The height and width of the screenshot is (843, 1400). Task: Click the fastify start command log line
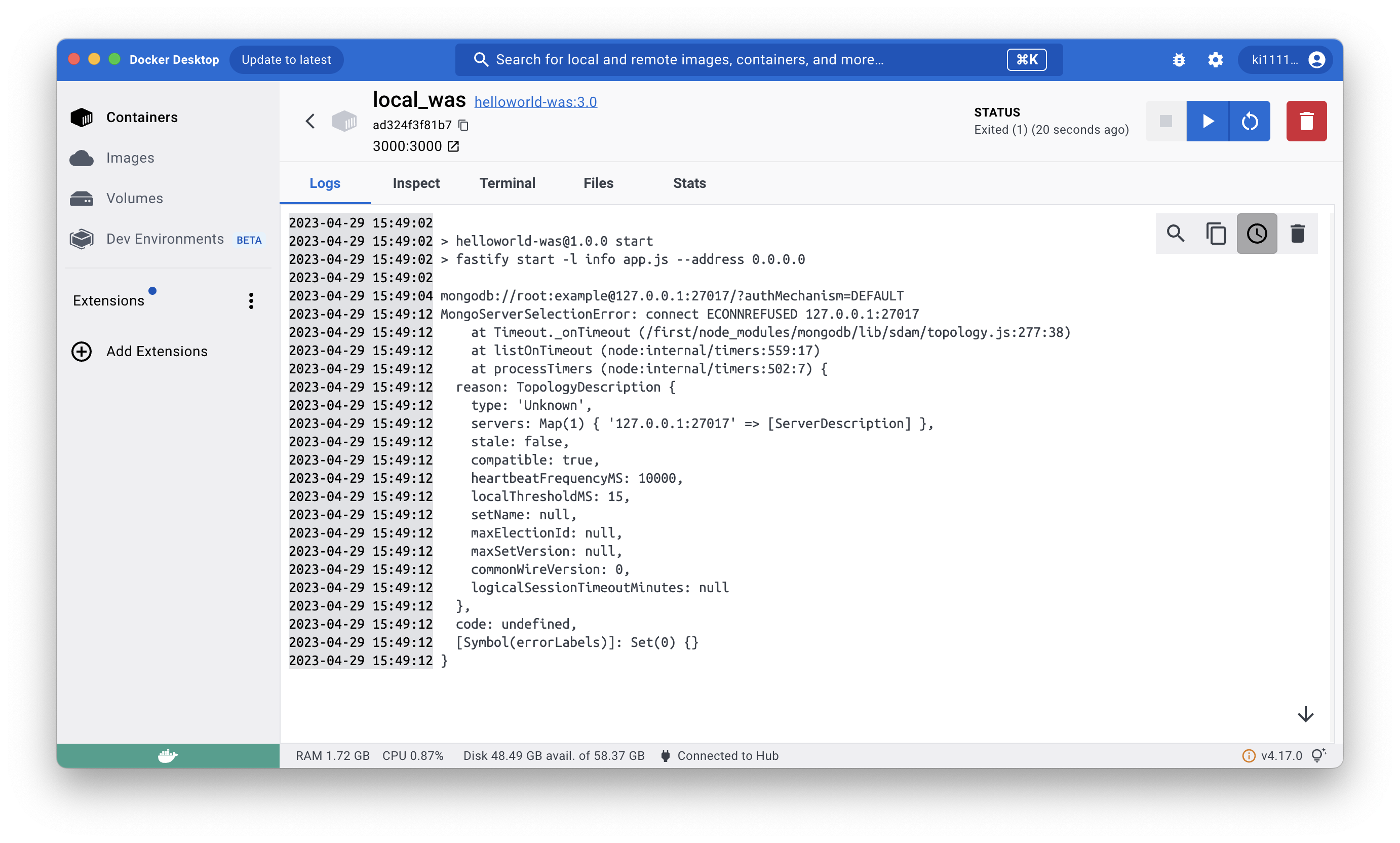pos(623,259)
